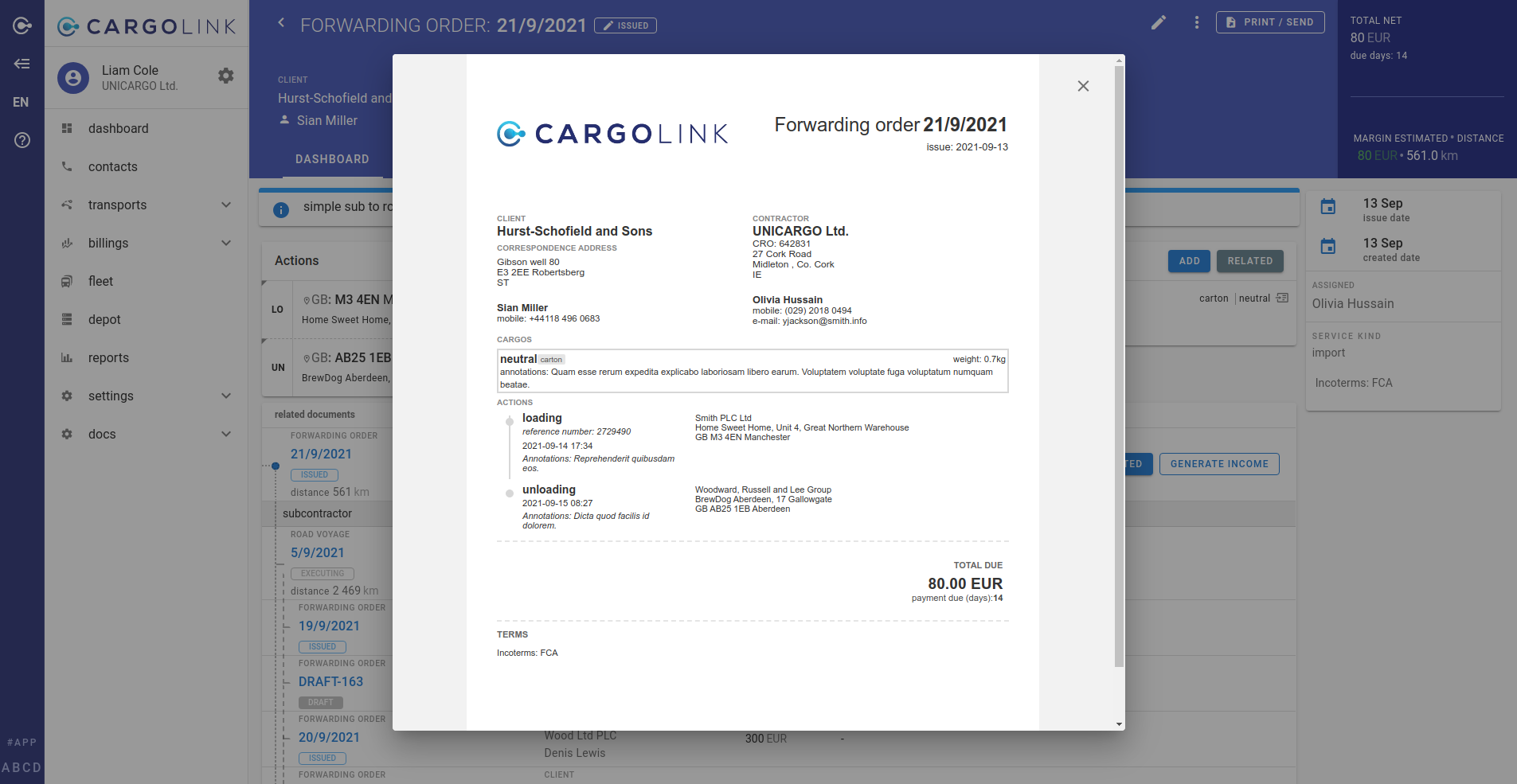Click EXECUTING status badge
The image size is (1517, 784).
323,573
